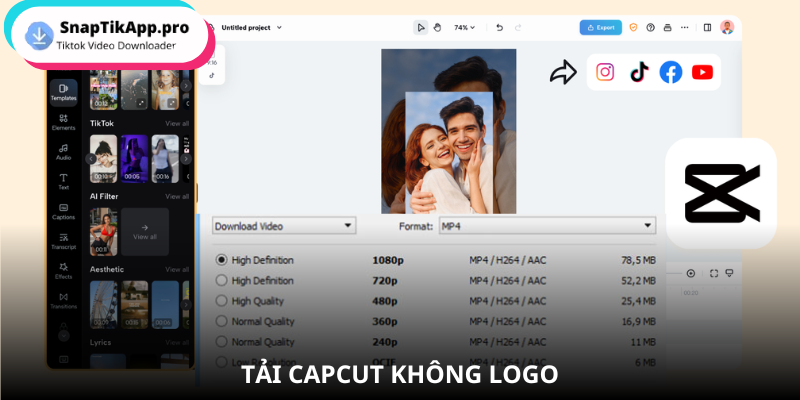Image resolution: width=800 pixels, height=400 pixels.
Task: Open the 00:16 TikTok template thumbnail
Action: (x=165, y=159)
